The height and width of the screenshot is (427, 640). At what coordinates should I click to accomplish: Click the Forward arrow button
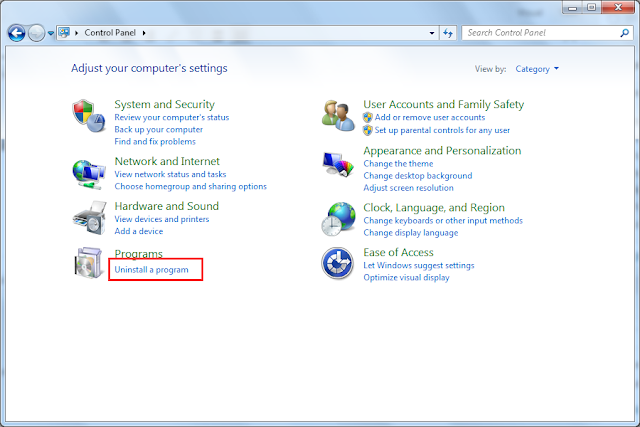pos(36,33)
